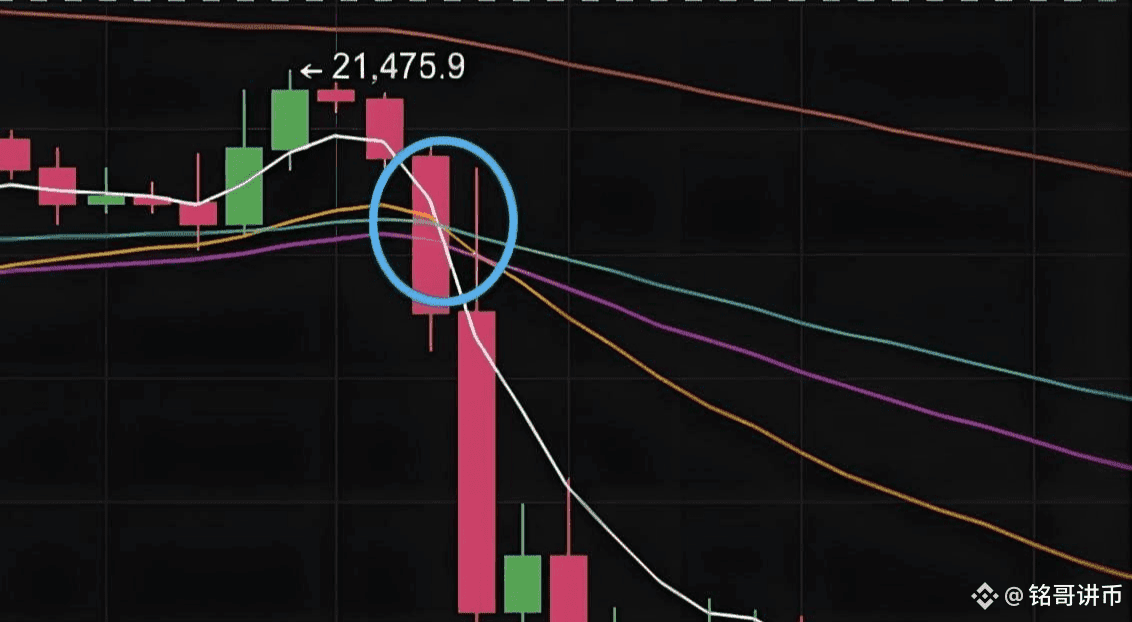Click the tiny green candle on the left

point(106,200)
